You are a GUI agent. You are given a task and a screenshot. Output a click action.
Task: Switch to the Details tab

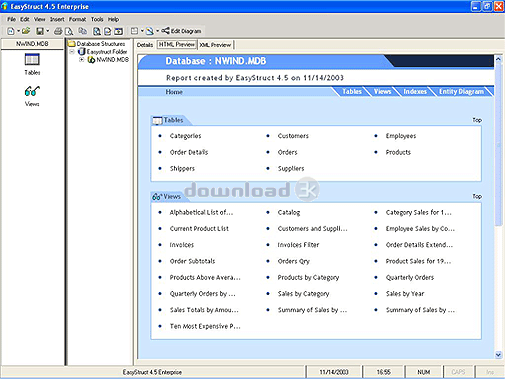coord(145,45)
